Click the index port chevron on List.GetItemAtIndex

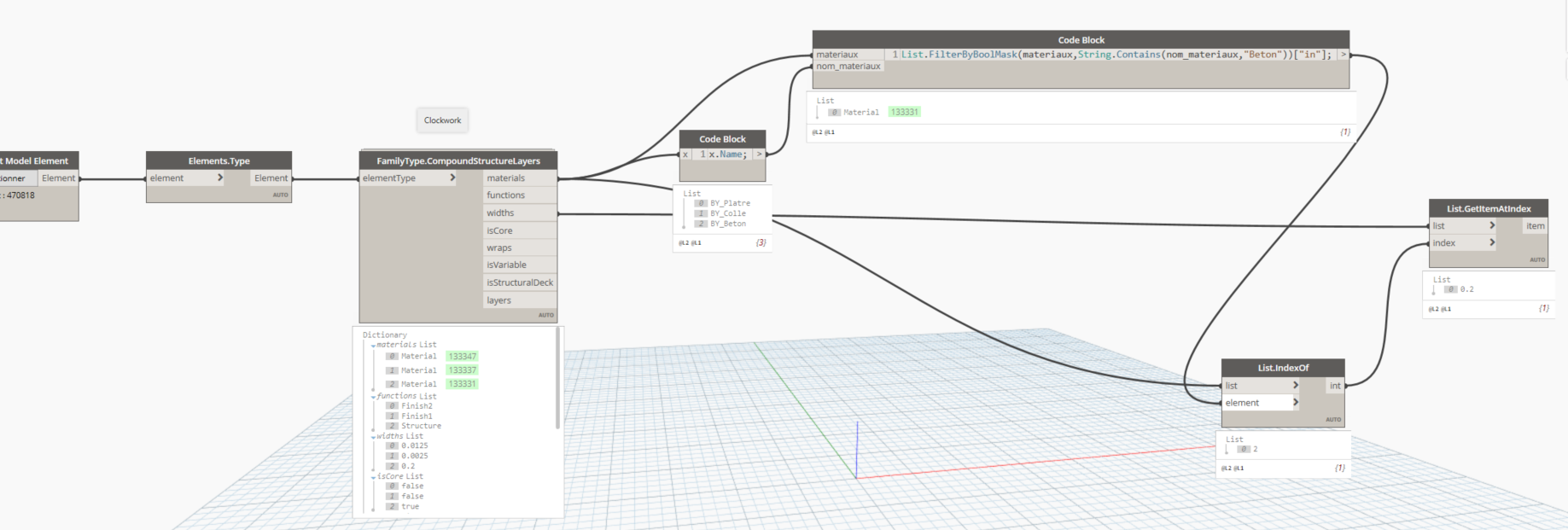1492,243
